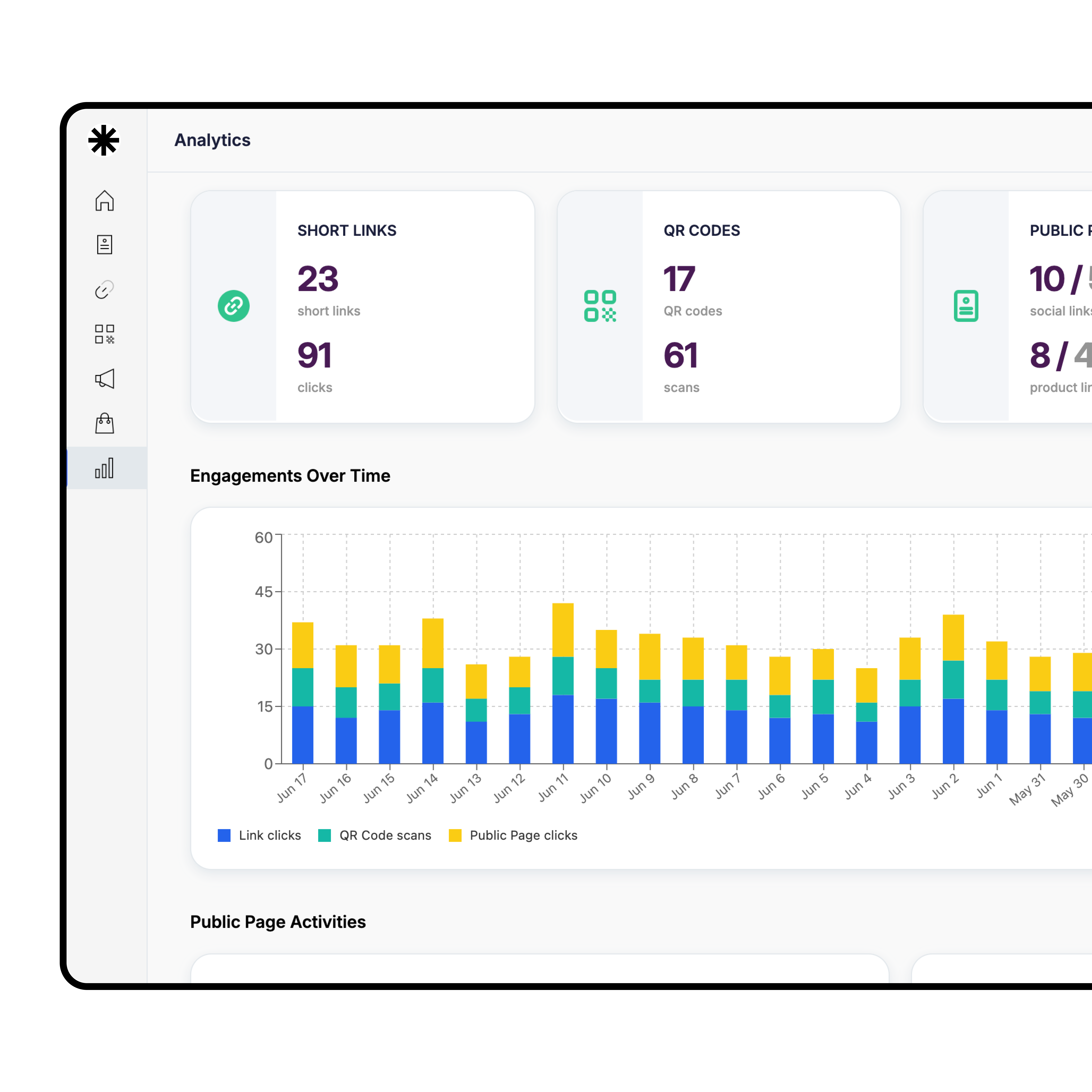Click the Jun 2 stacked bar

pos(953,689)
